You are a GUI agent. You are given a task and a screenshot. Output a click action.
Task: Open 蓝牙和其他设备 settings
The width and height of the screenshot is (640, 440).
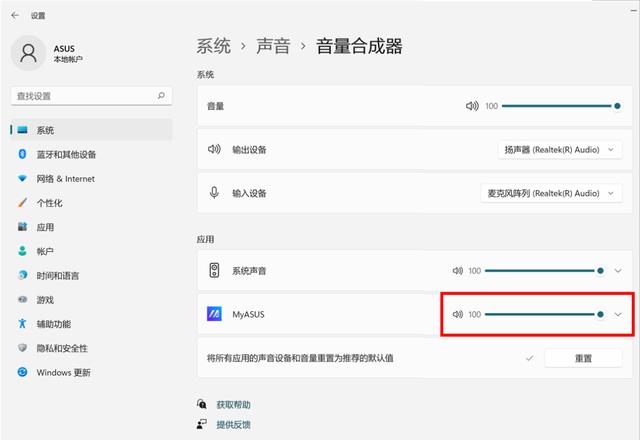click(x=91, y=154)
